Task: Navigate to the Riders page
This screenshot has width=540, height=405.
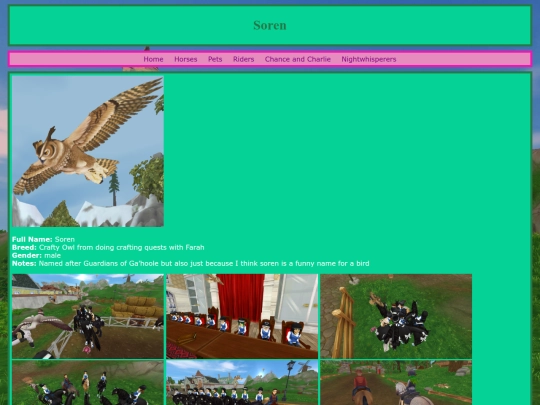Action: point(243,59)
